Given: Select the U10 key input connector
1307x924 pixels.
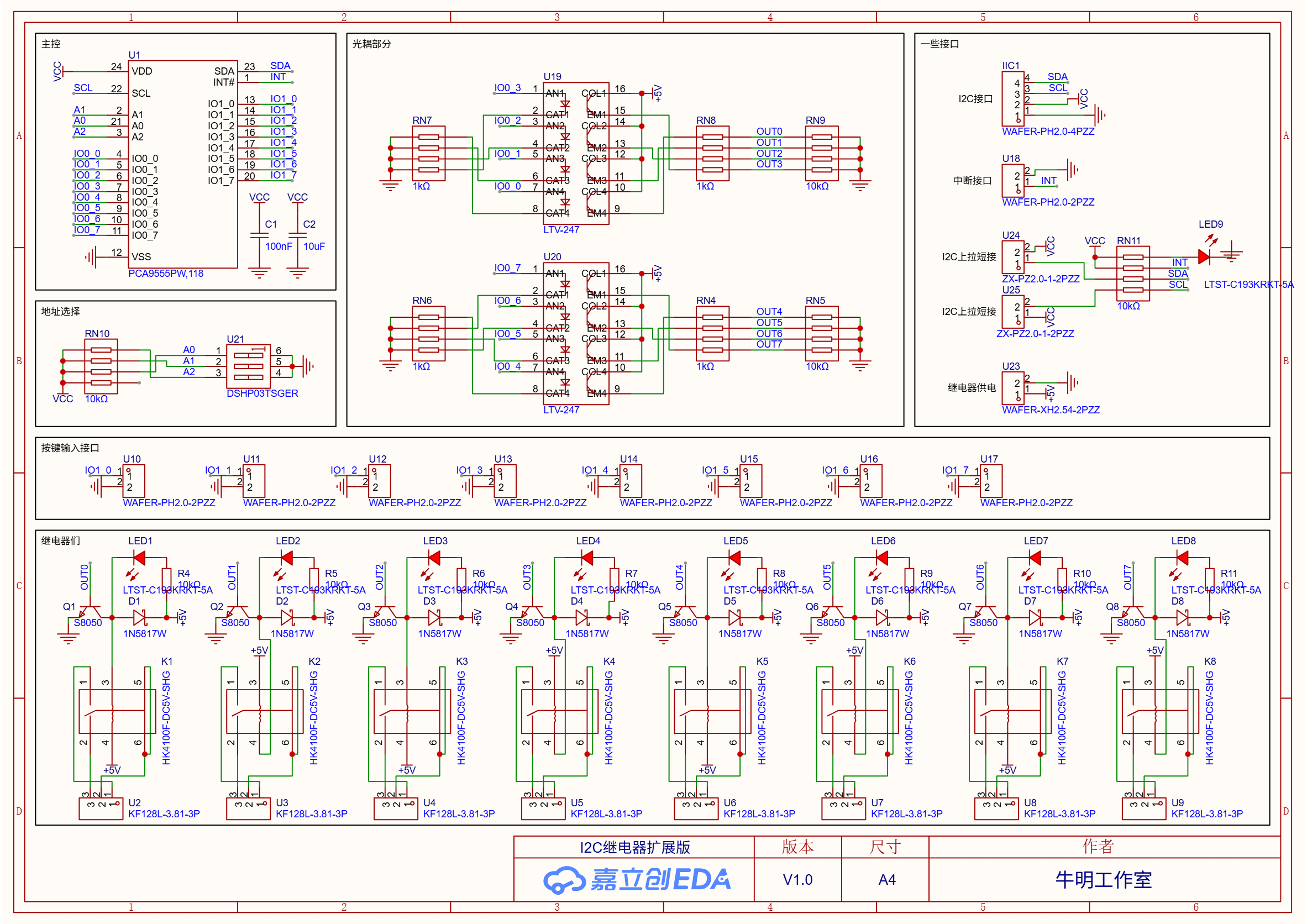Looking at the screenshot, I should 133,481.
